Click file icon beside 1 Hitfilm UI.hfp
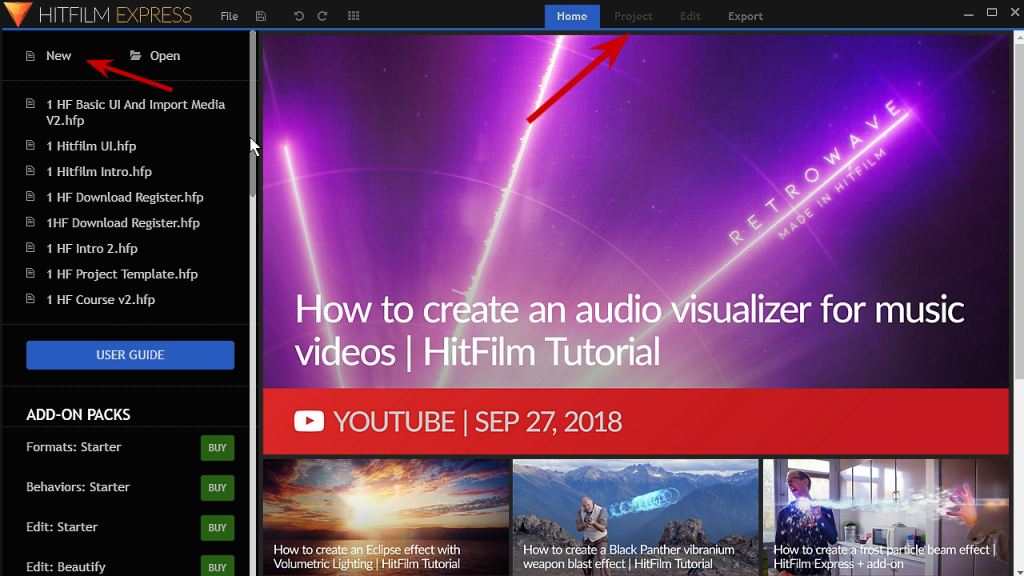Viewport: 1024px width, 576px height. coord(30,146)
